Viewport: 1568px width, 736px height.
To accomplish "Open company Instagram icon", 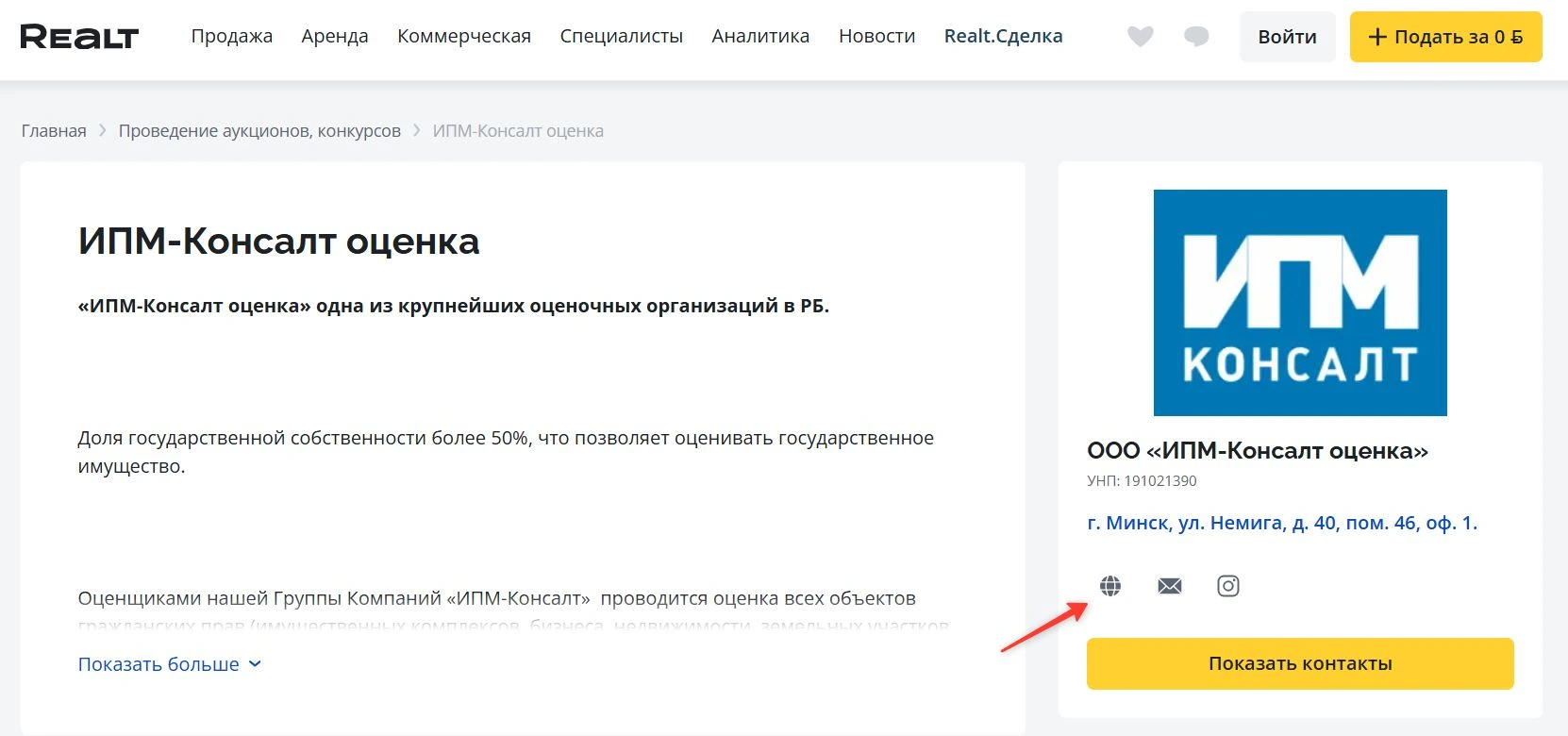I will pos(1228,586).
